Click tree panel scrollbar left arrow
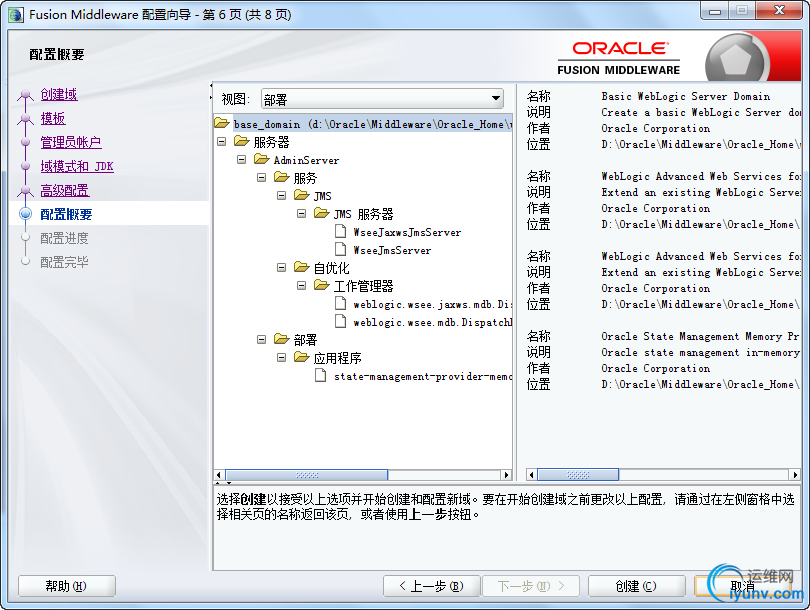The height and width of the screenshot is (610, 810). pos(219,475)
